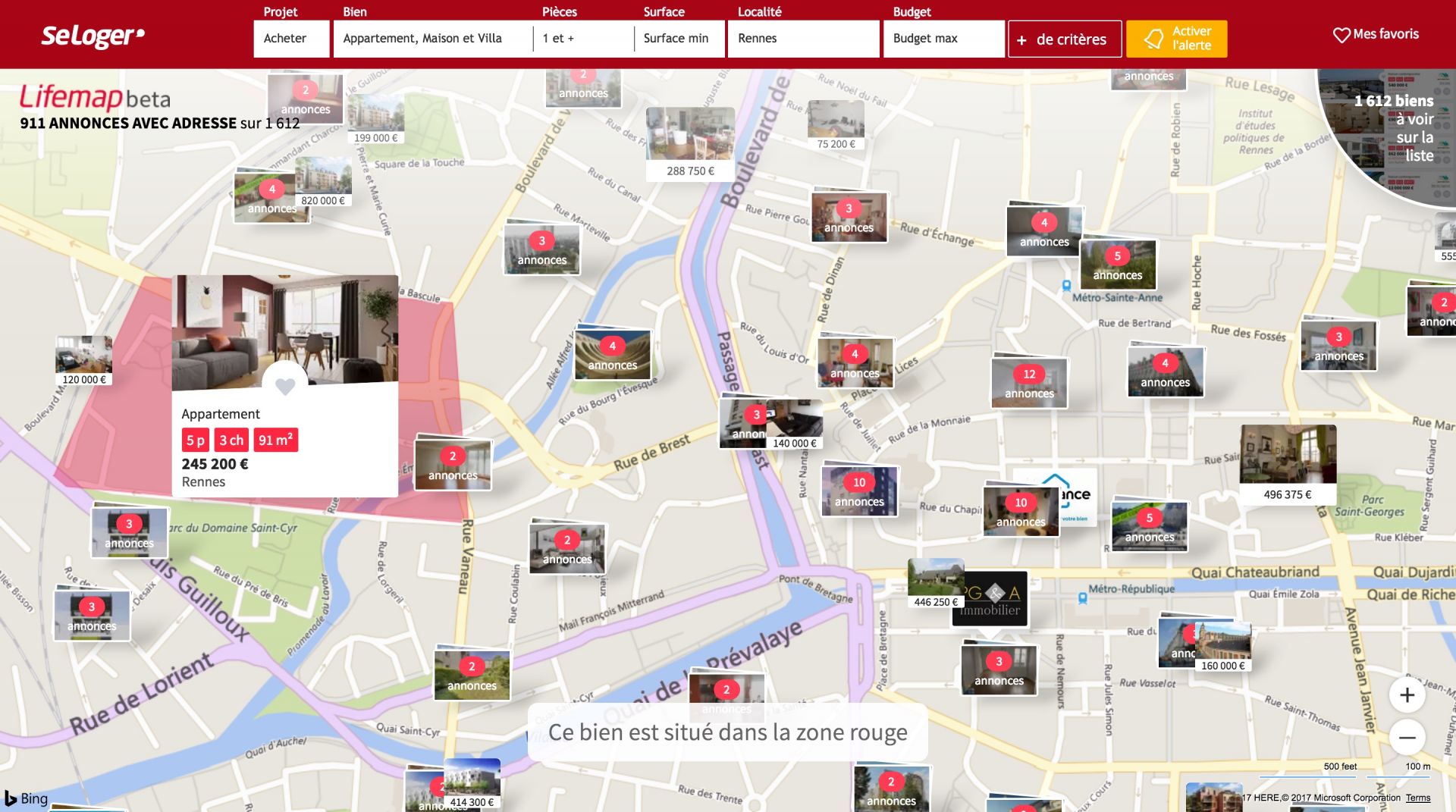Click the Bing logo
1456x812 pixels.
pyautogui.click(x=27, y=798)
